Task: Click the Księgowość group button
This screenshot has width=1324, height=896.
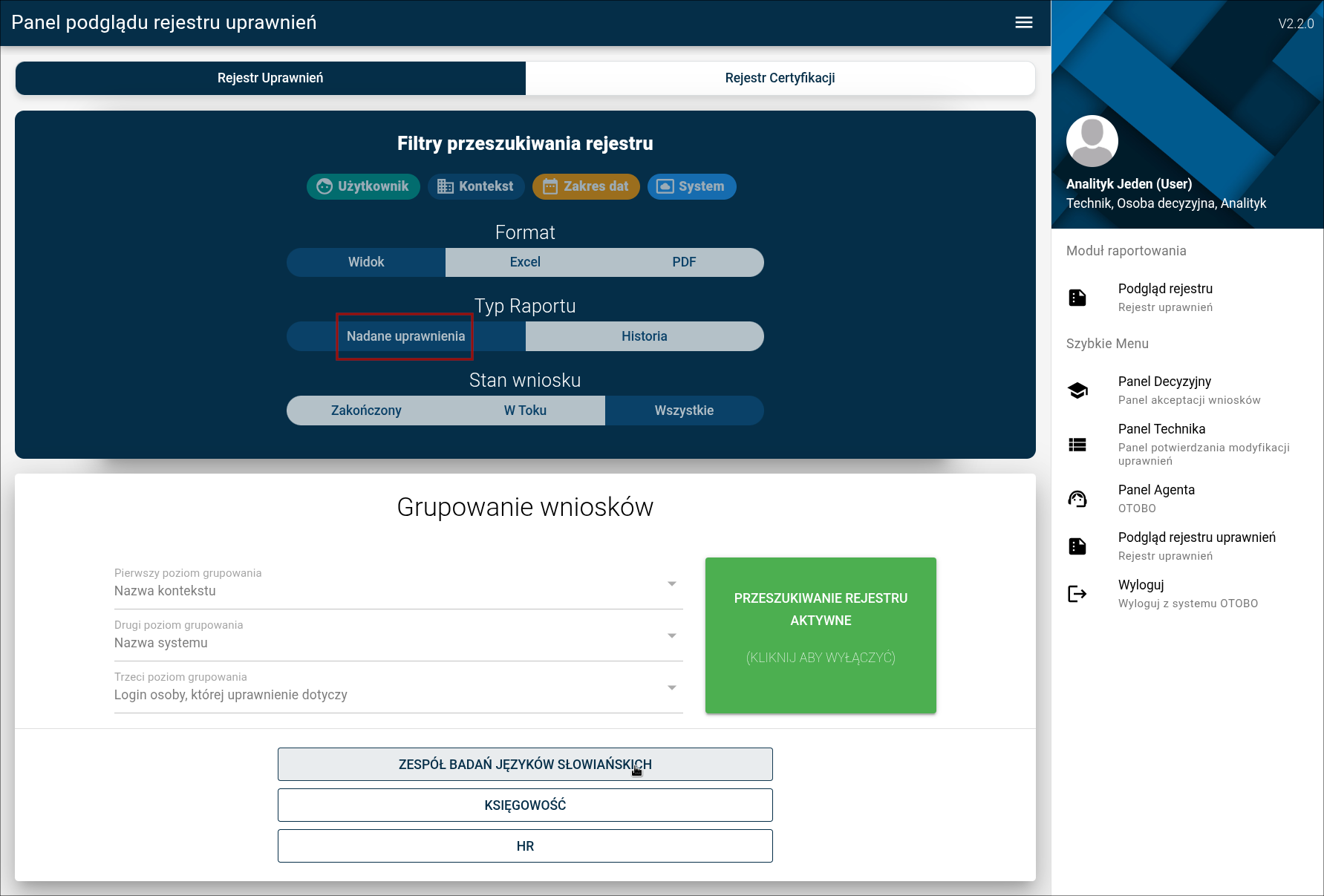Action: coord(525,805)
